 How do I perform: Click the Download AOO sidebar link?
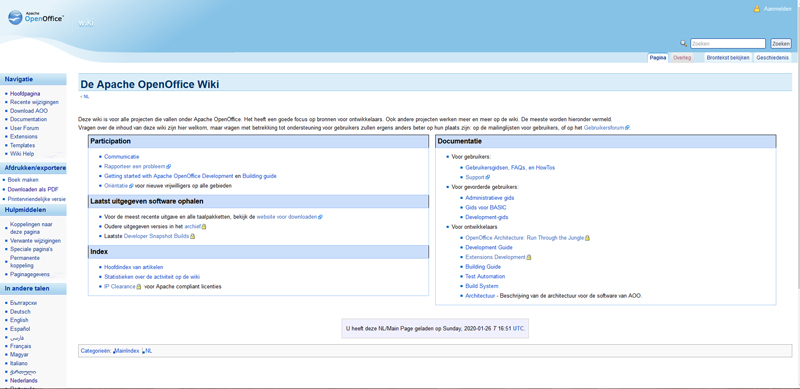coord(29,111)
